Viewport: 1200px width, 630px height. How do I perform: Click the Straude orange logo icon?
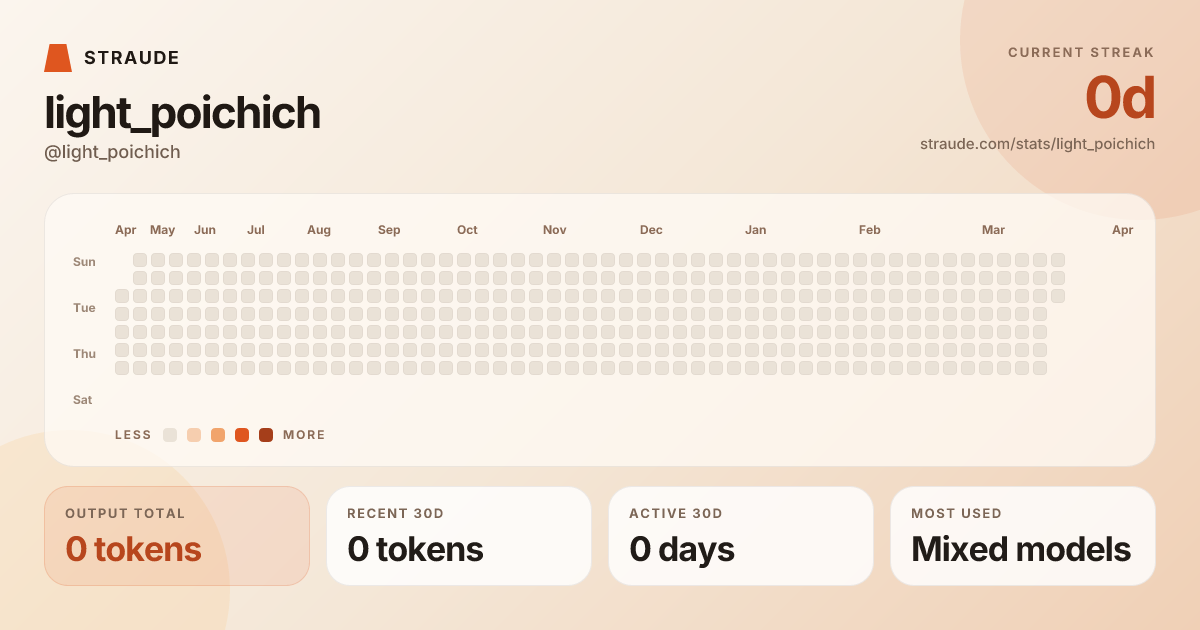[58, 58]
